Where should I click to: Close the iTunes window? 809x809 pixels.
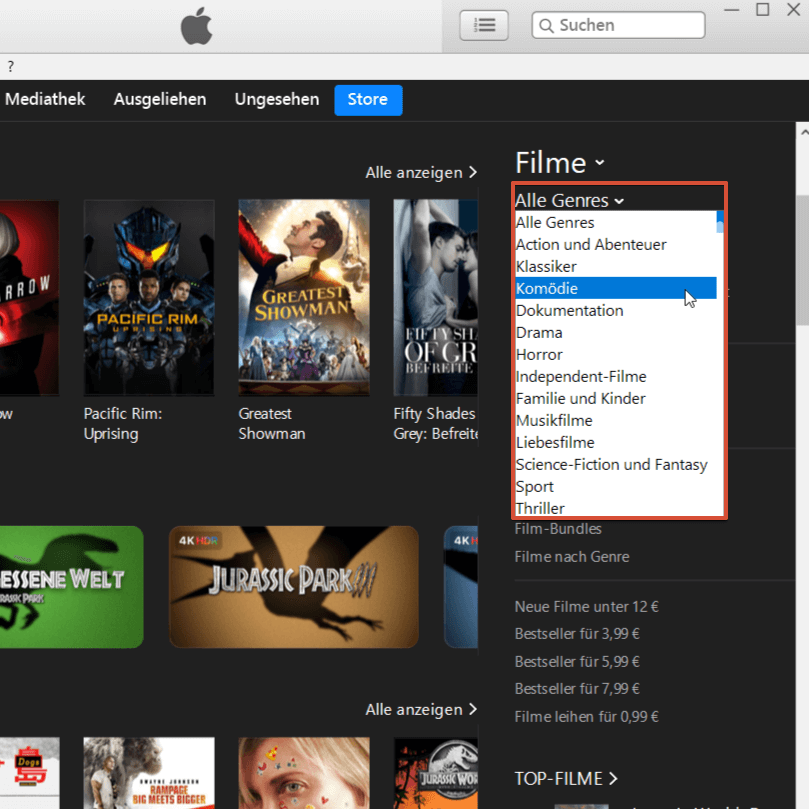click(x=794, y=10)
